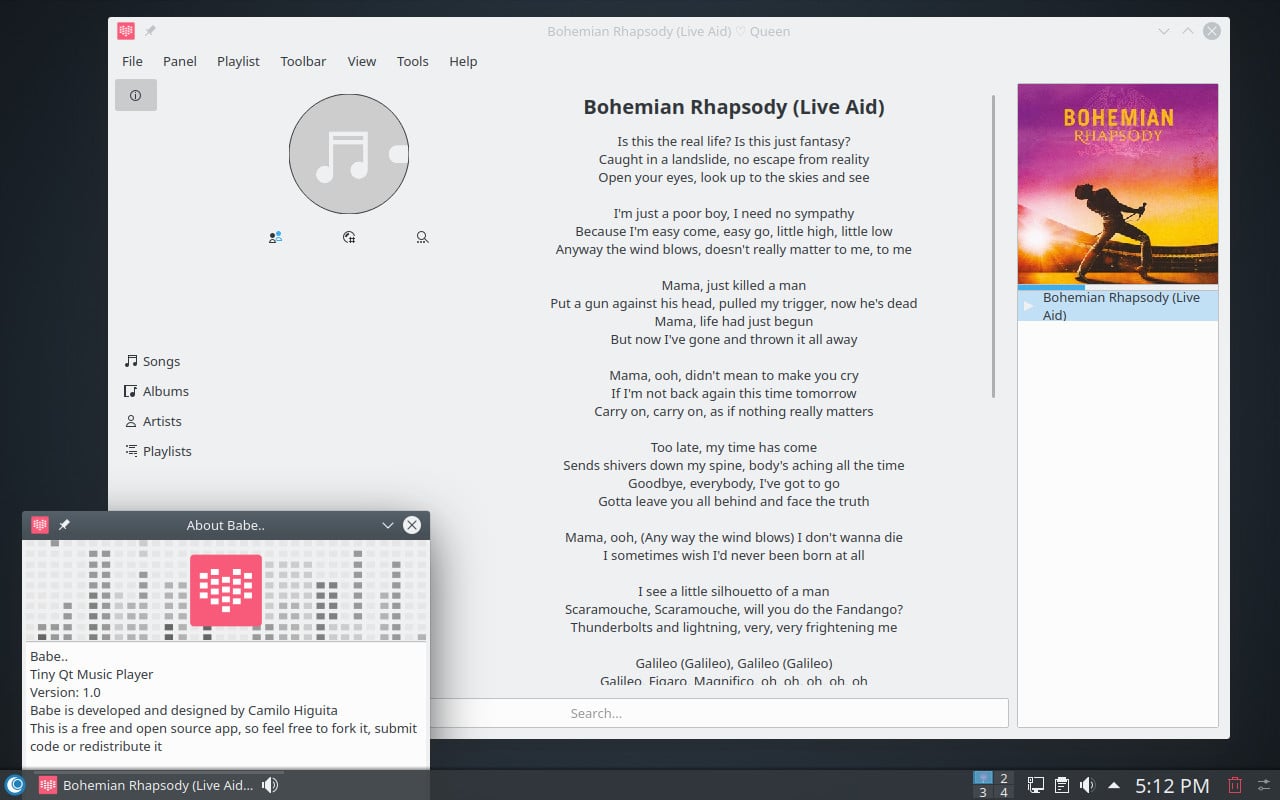Open the Tools menu

click(412, 61)
